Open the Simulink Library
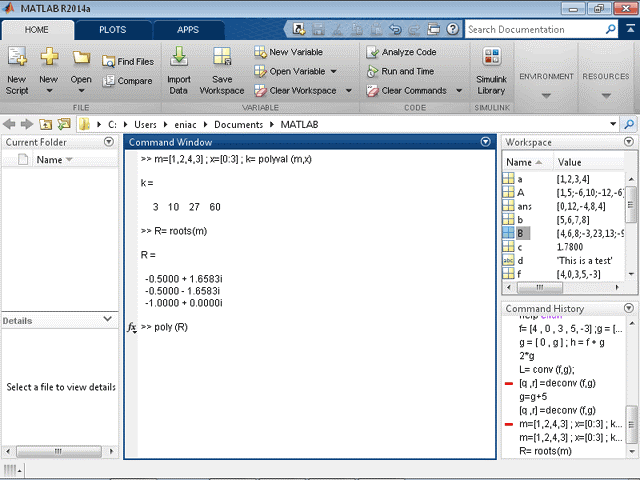This screenshot has height=480, width=640. (x=491, y=70)
